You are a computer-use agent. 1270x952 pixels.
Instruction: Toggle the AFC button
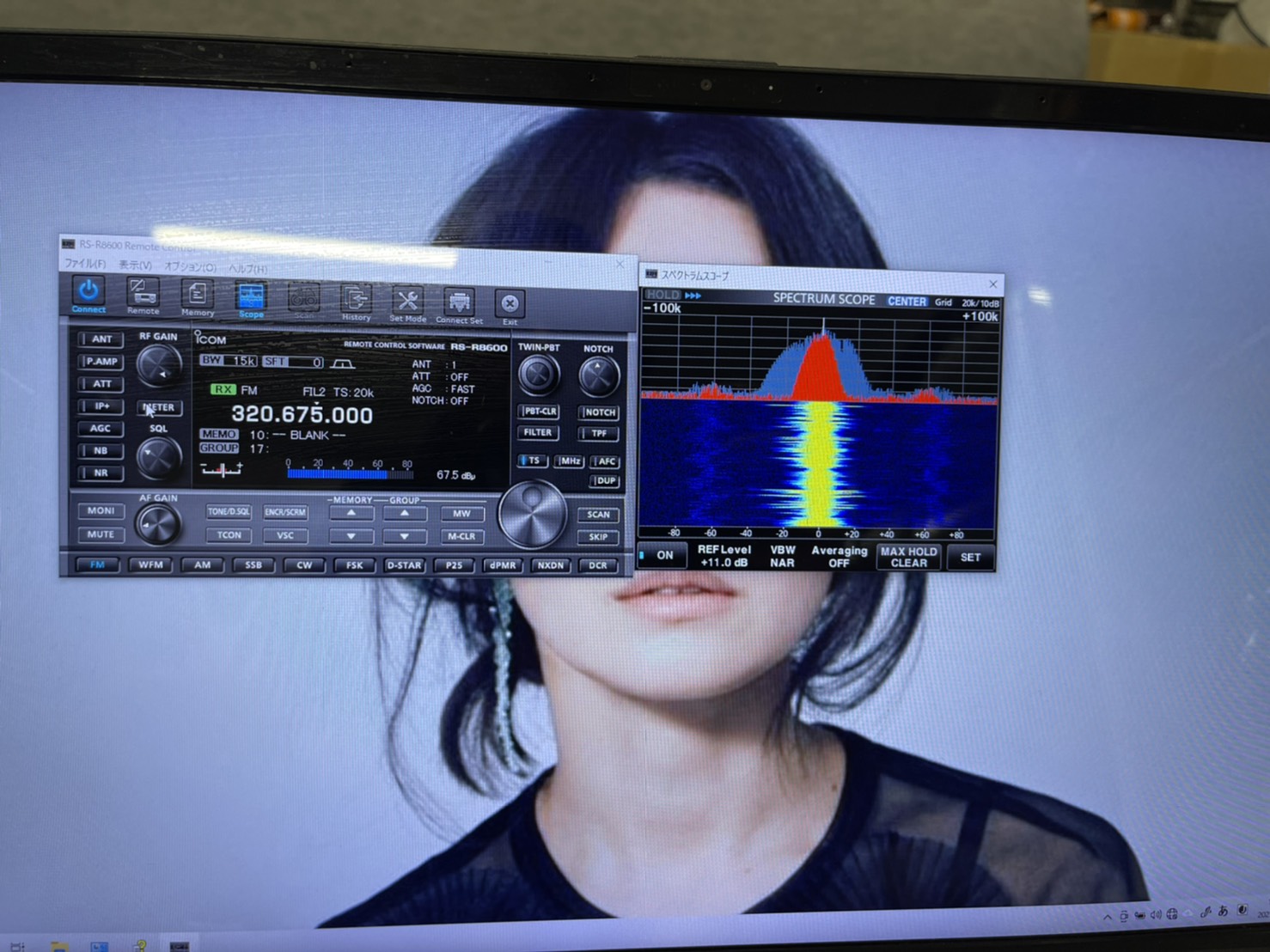pos(606,462)
